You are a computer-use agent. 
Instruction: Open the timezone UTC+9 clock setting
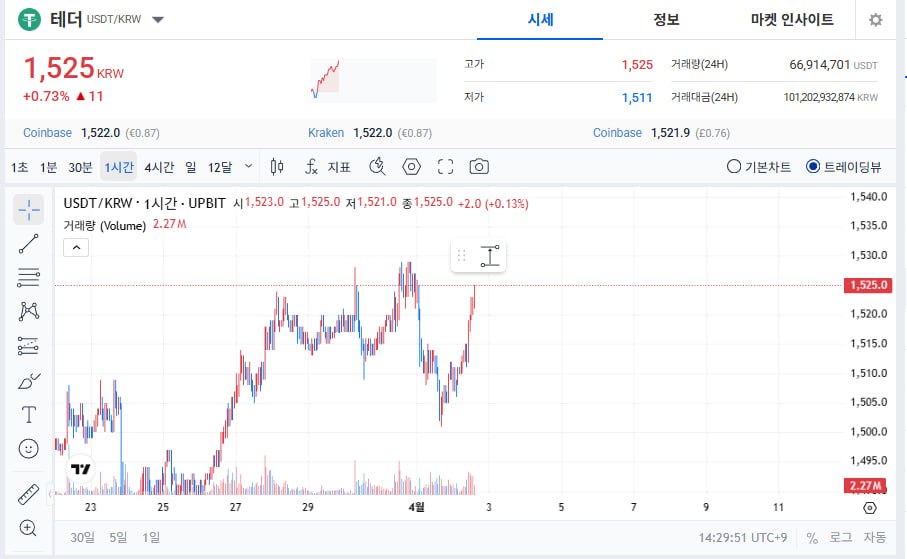(x=743, y=538)
